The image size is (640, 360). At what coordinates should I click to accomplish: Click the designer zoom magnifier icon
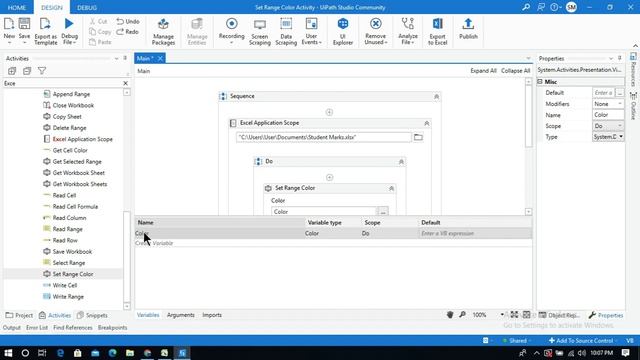coord(462,315)
